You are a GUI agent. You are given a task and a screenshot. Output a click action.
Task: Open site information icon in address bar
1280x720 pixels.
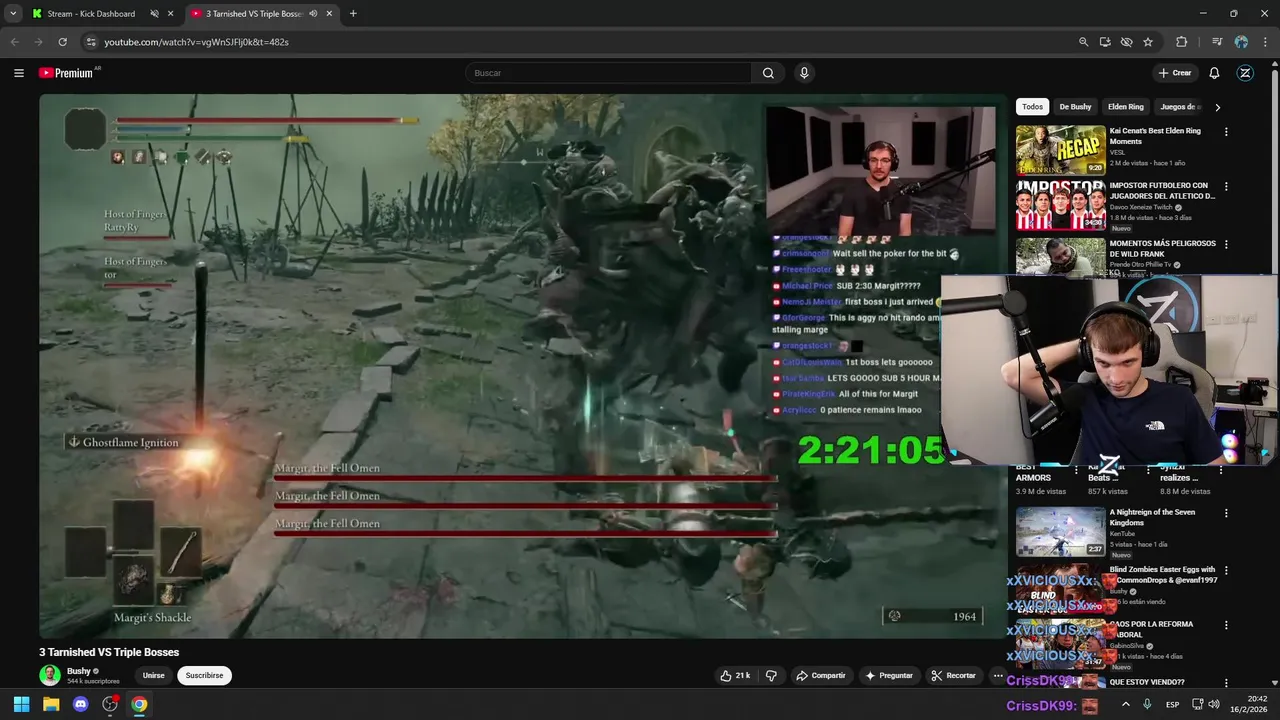click(91, 42)
